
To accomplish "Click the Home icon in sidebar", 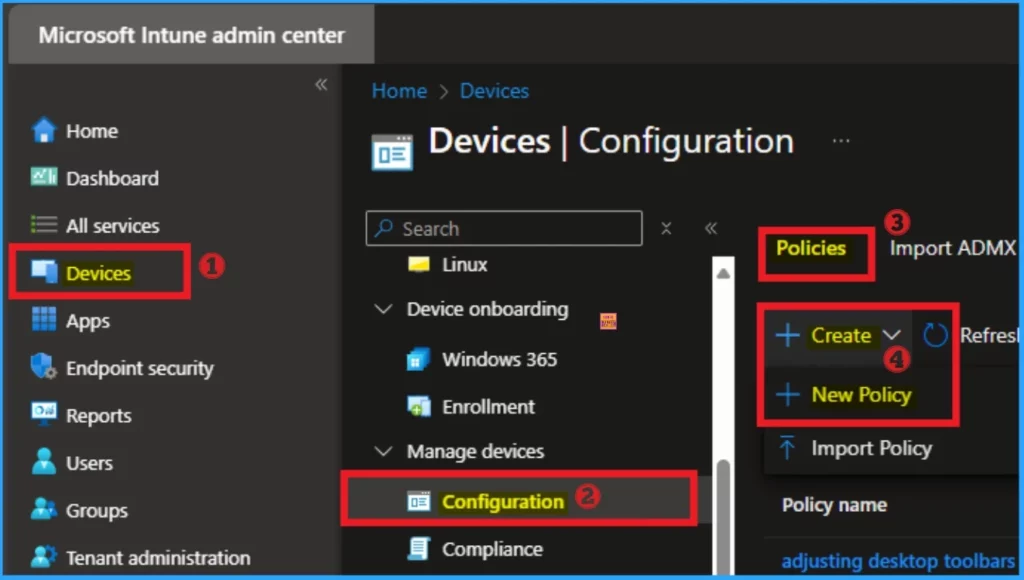I will (44, 130).
